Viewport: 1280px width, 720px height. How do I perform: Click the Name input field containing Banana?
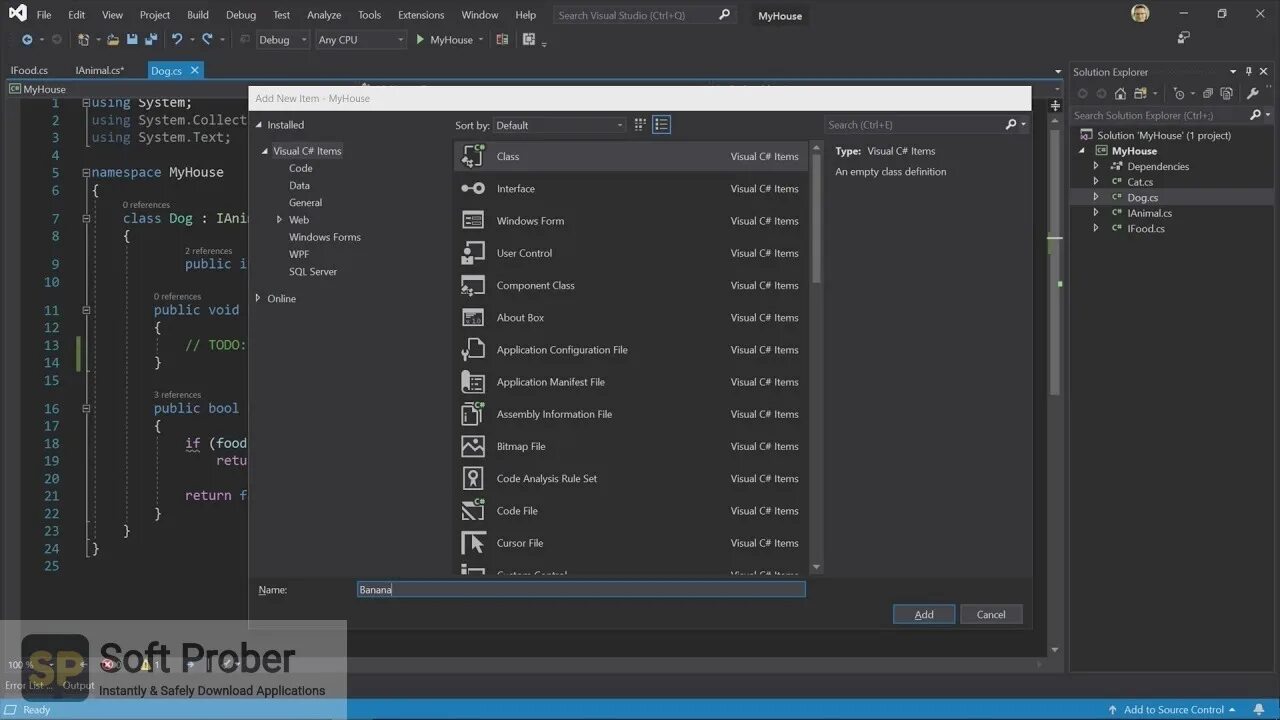pyautogui.click(x=581, y=590)
